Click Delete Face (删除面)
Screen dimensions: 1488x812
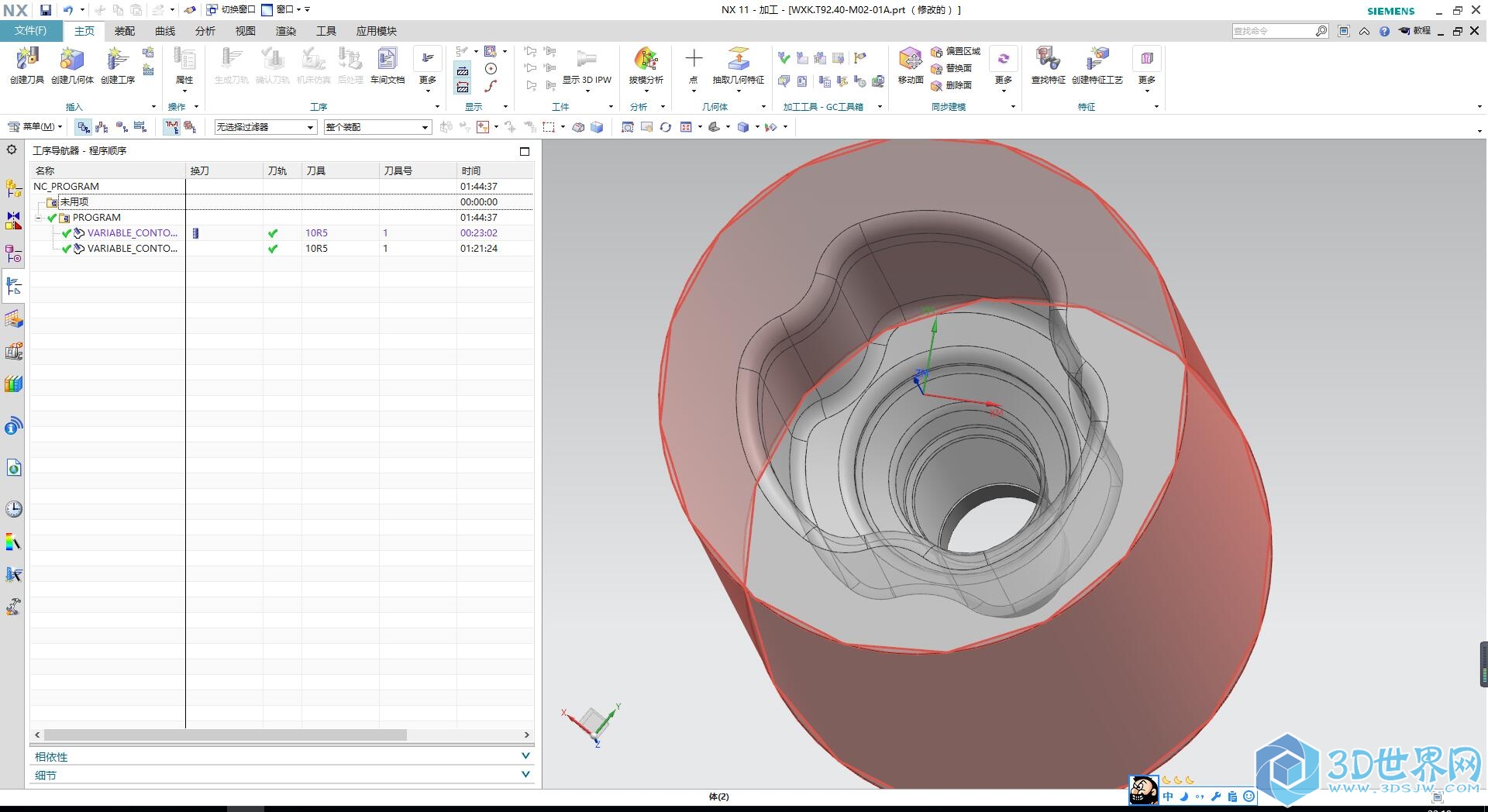point(952,85)
